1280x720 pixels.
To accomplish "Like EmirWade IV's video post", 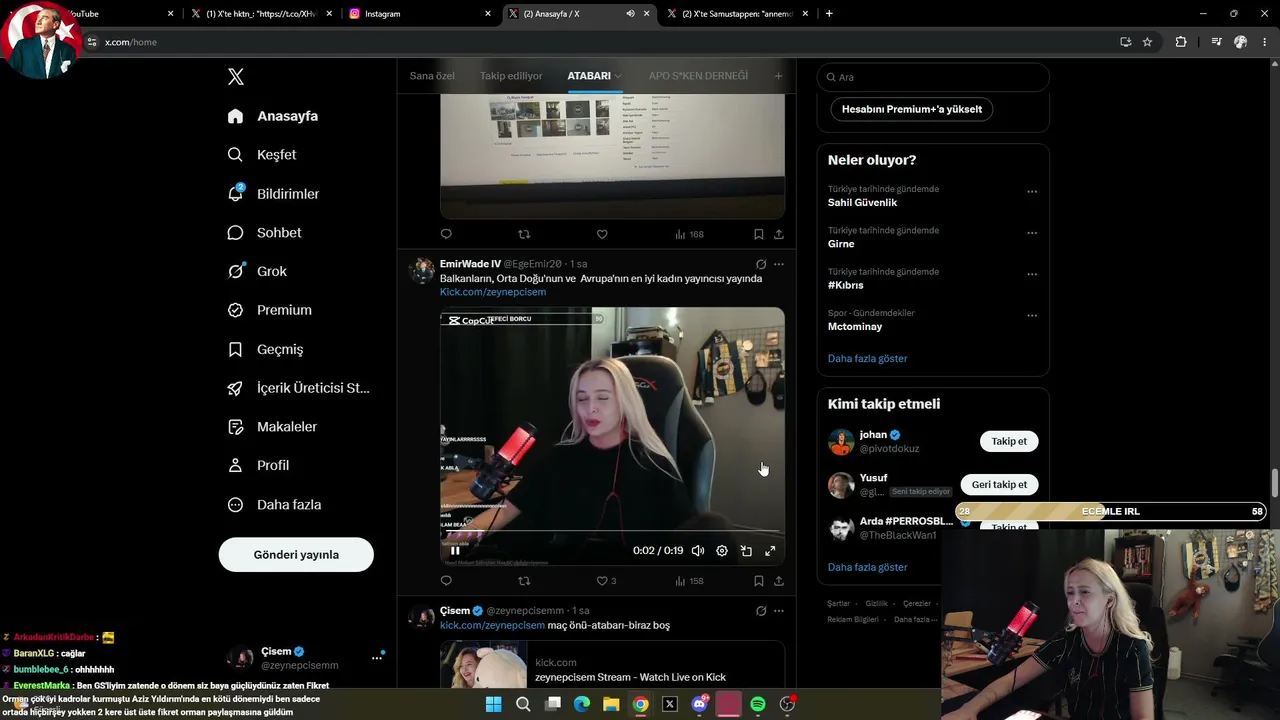I will 602,581.
